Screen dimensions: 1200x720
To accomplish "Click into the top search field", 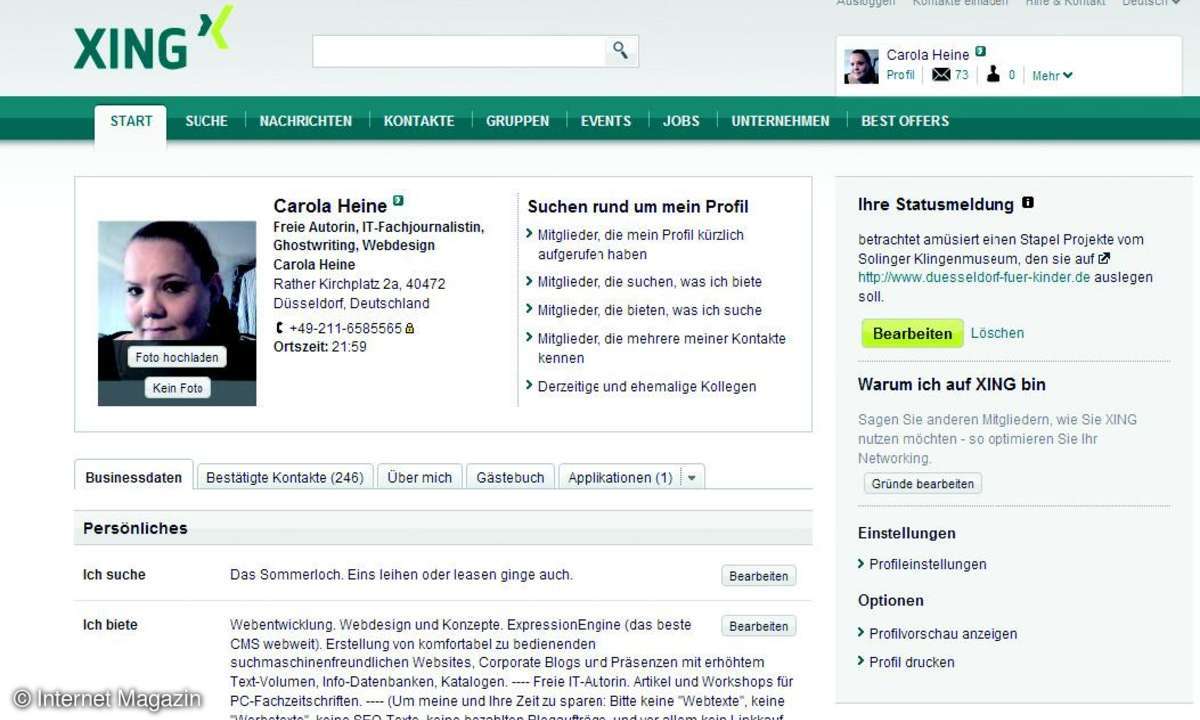I will click(459, 51).
